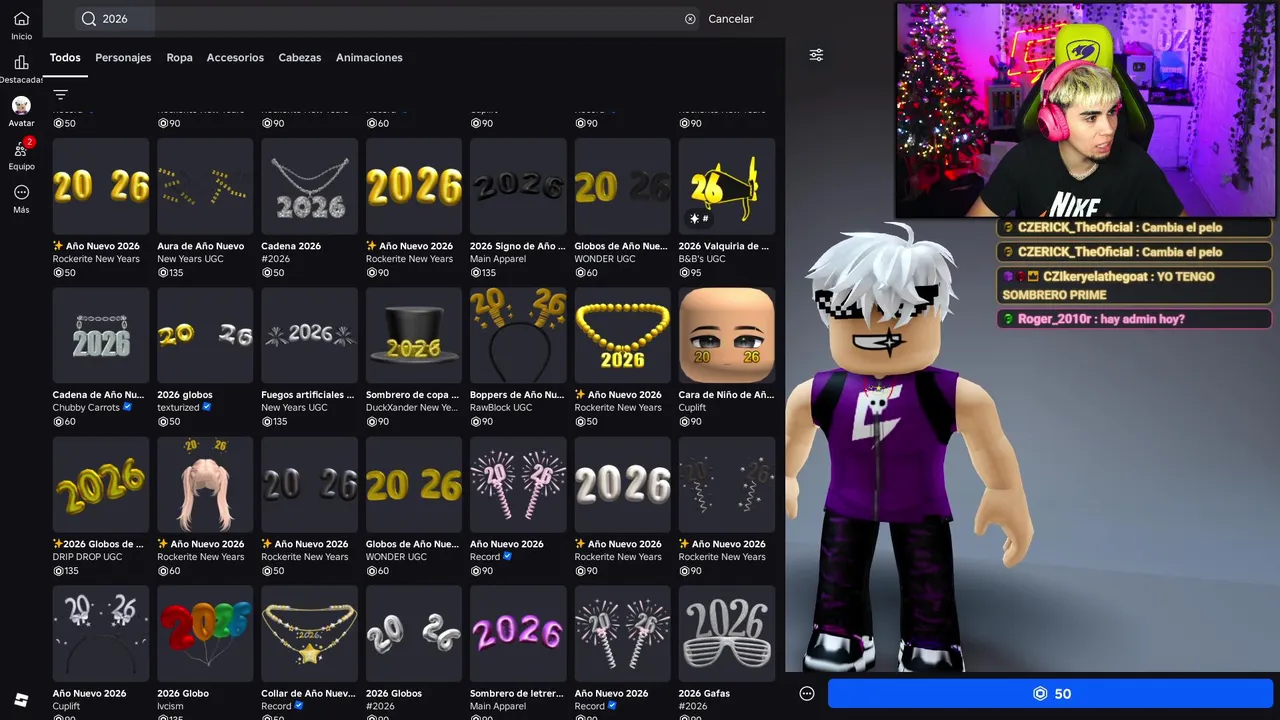Clear the search text with X icon
1280x720 pixels.
coord(690,19)
